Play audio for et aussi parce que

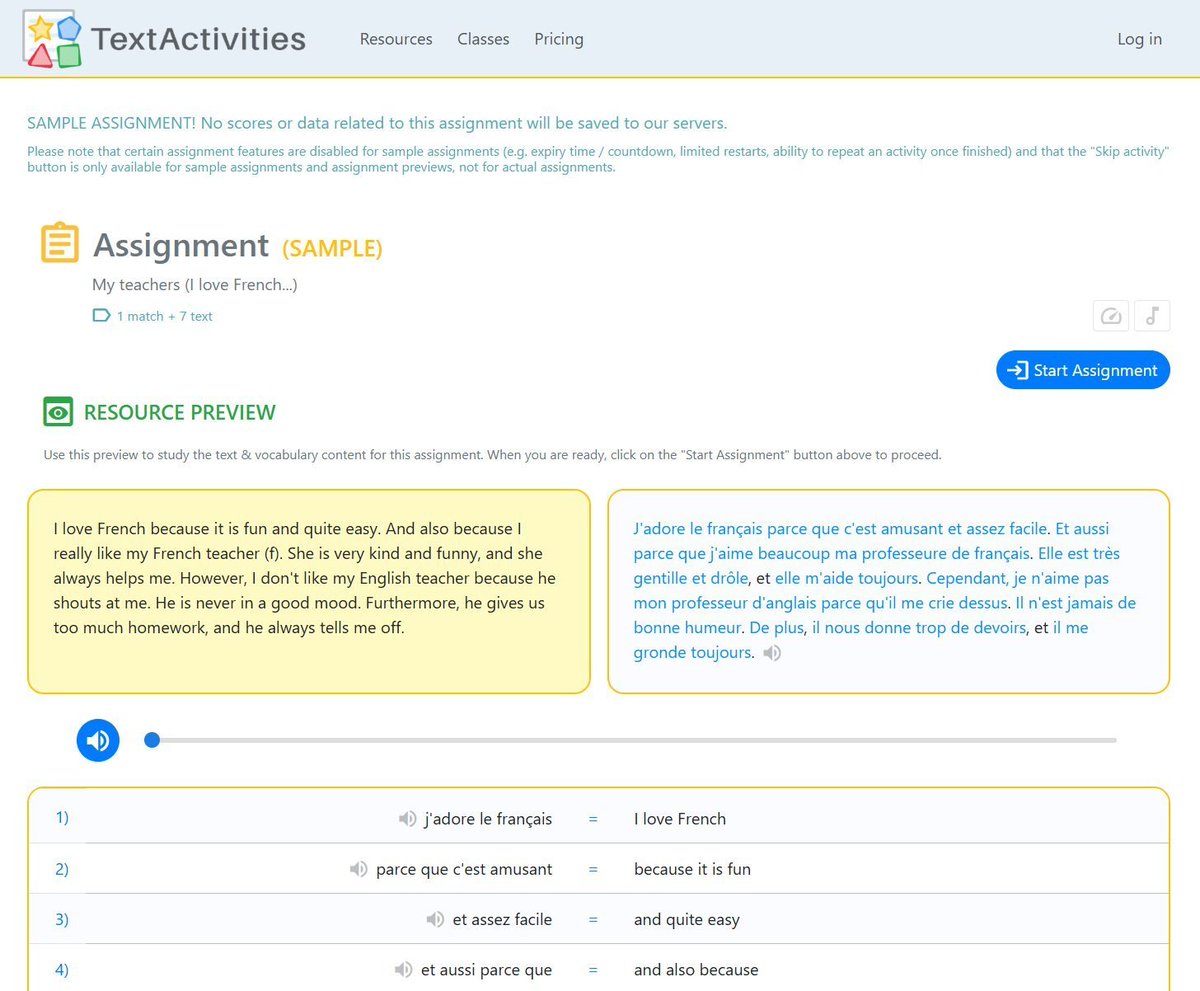(404, 970)
